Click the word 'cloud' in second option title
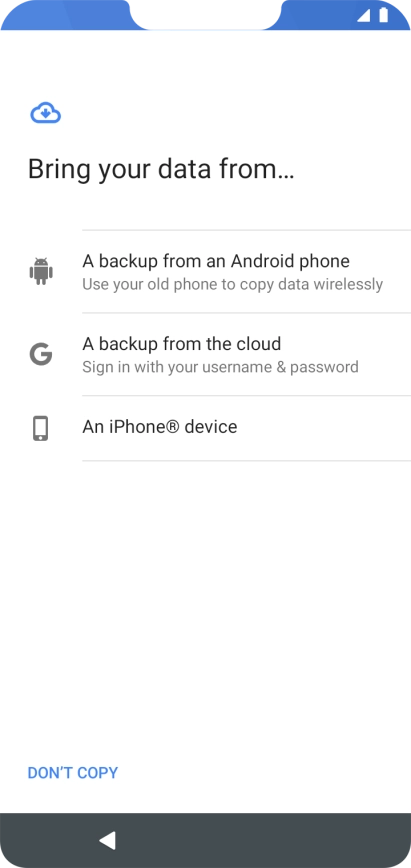 (x=260, y=344)
